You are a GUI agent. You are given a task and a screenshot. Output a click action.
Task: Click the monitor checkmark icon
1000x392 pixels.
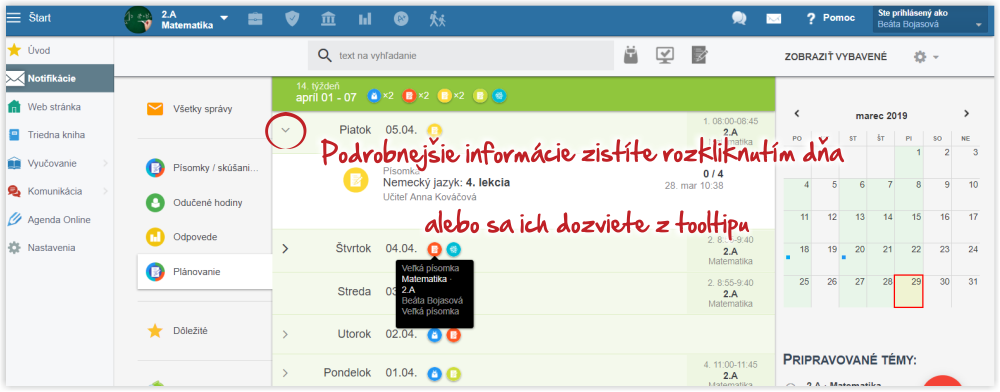click(665, 56)
